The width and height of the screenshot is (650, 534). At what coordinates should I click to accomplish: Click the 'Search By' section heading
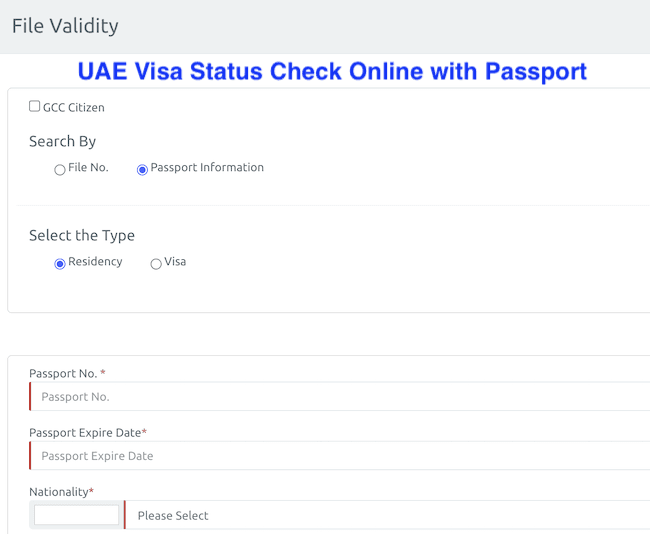coord(62,141)
